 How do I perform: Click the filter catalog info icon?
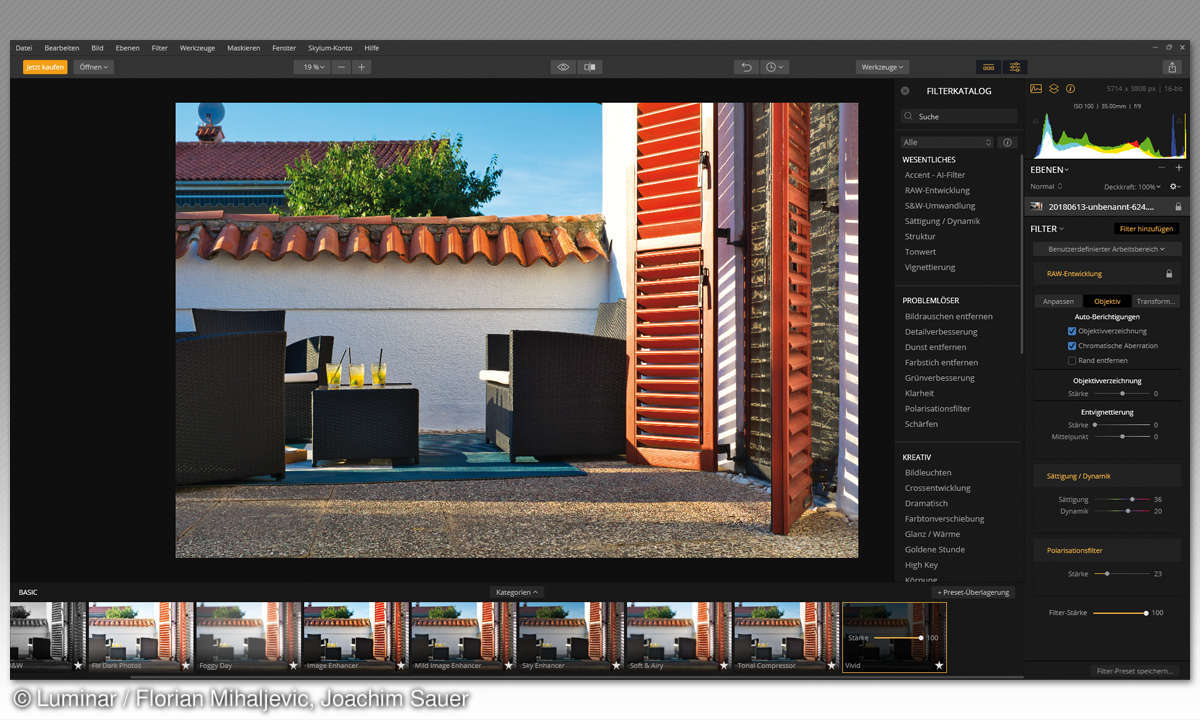pos(1007,143)
